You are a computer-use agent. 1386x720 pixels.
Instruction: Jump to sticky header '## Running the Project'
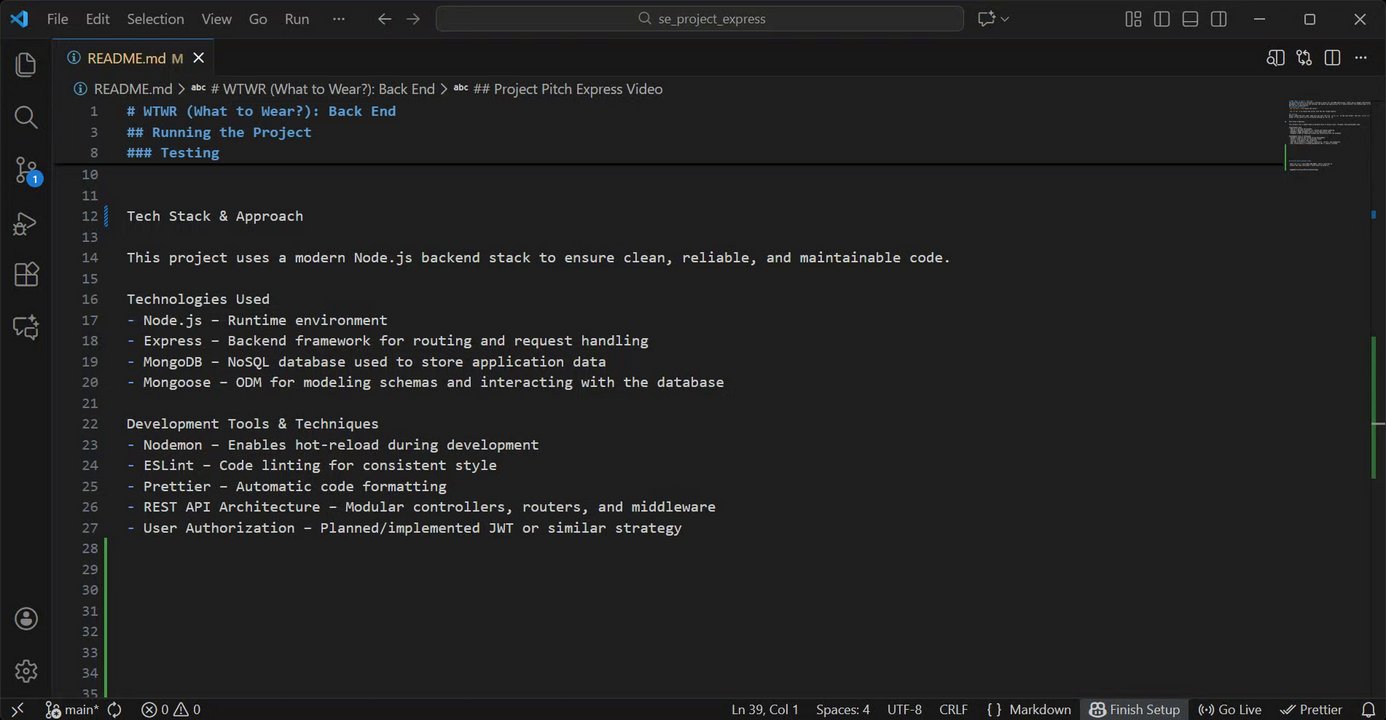(x=219, y=132)
